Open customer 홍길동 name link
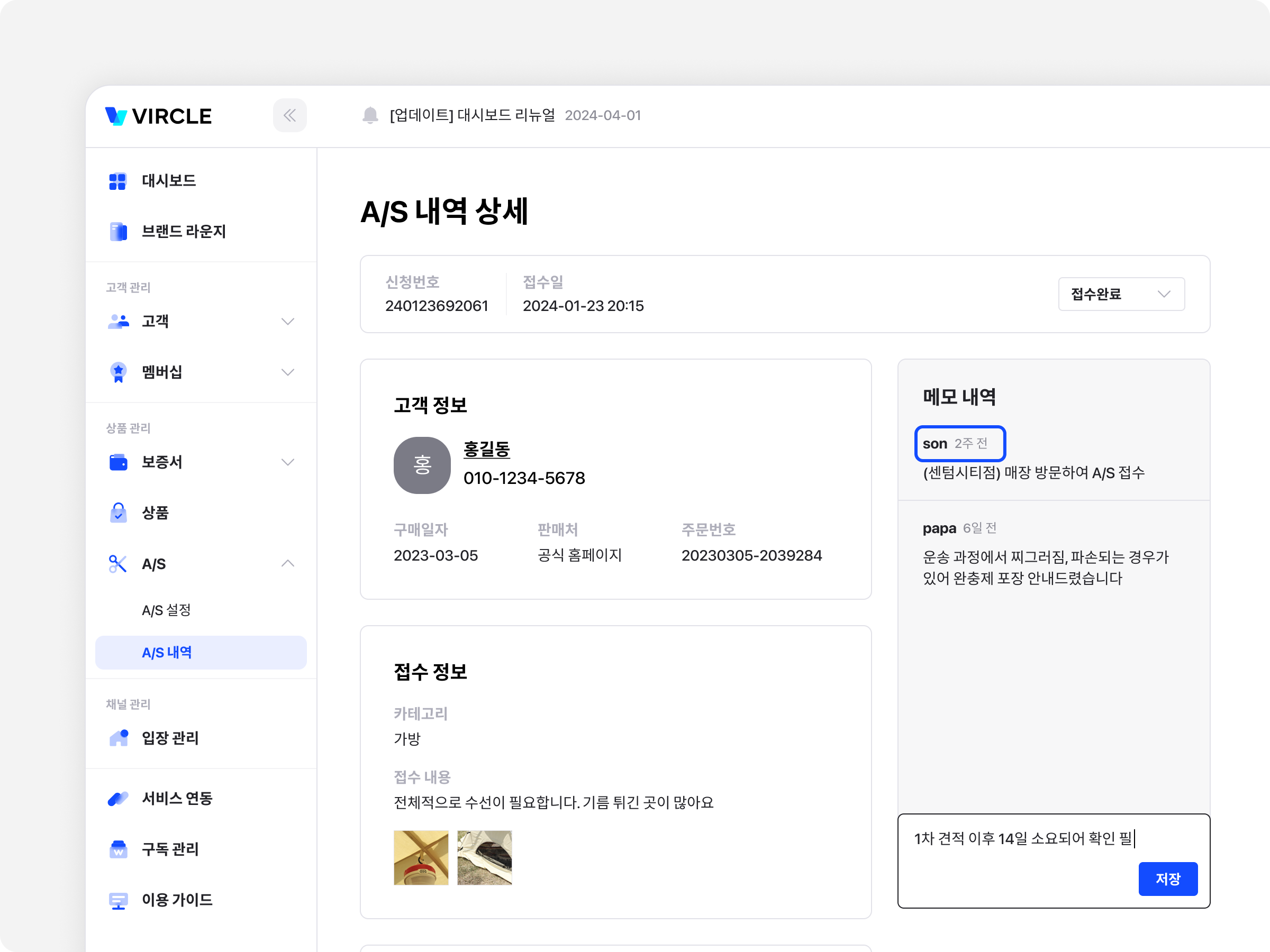Screen dimensions: 1270x952 point(486,450)
